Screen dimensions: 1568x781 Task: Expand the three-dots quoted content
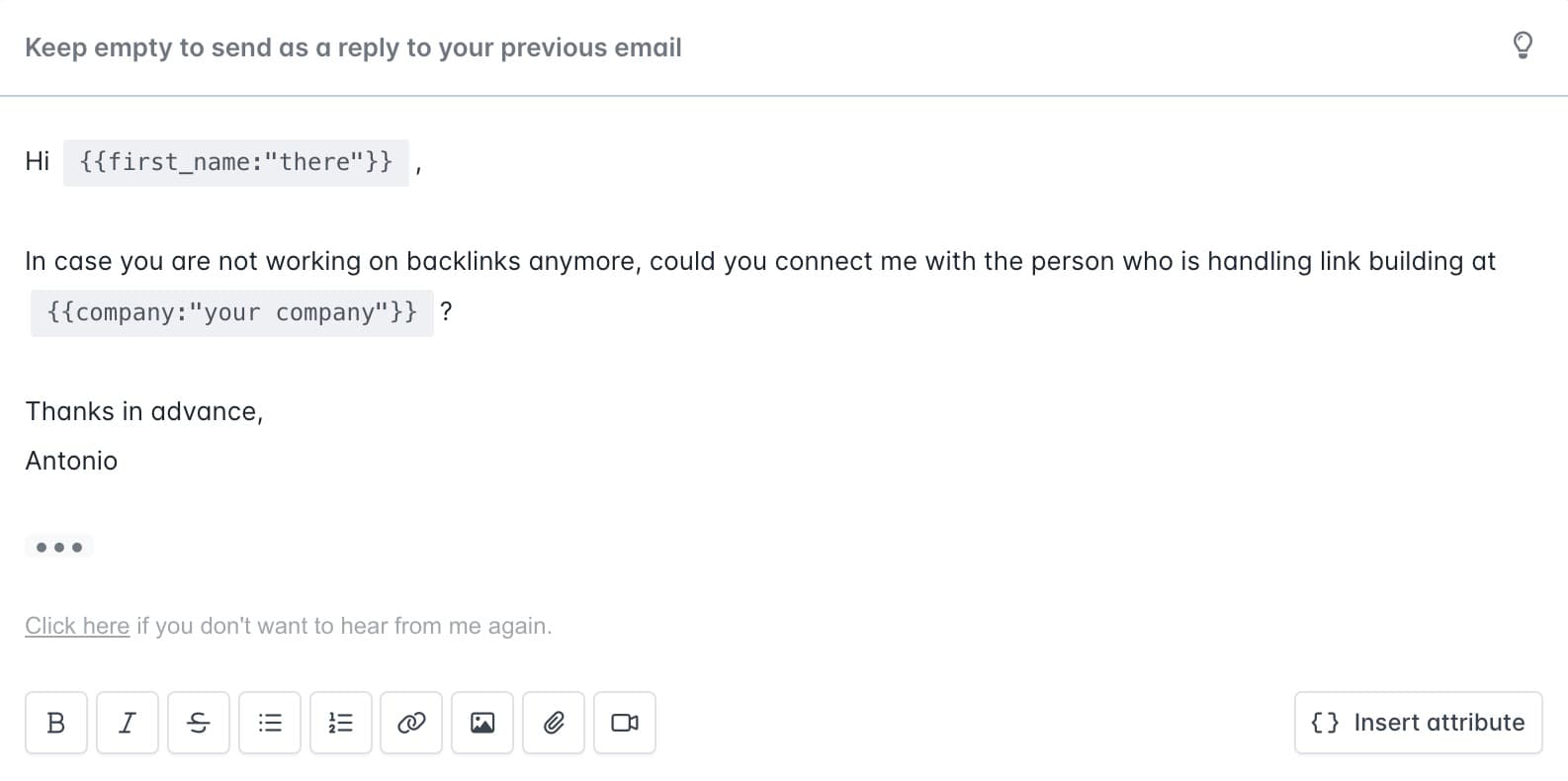coord(59,547)
